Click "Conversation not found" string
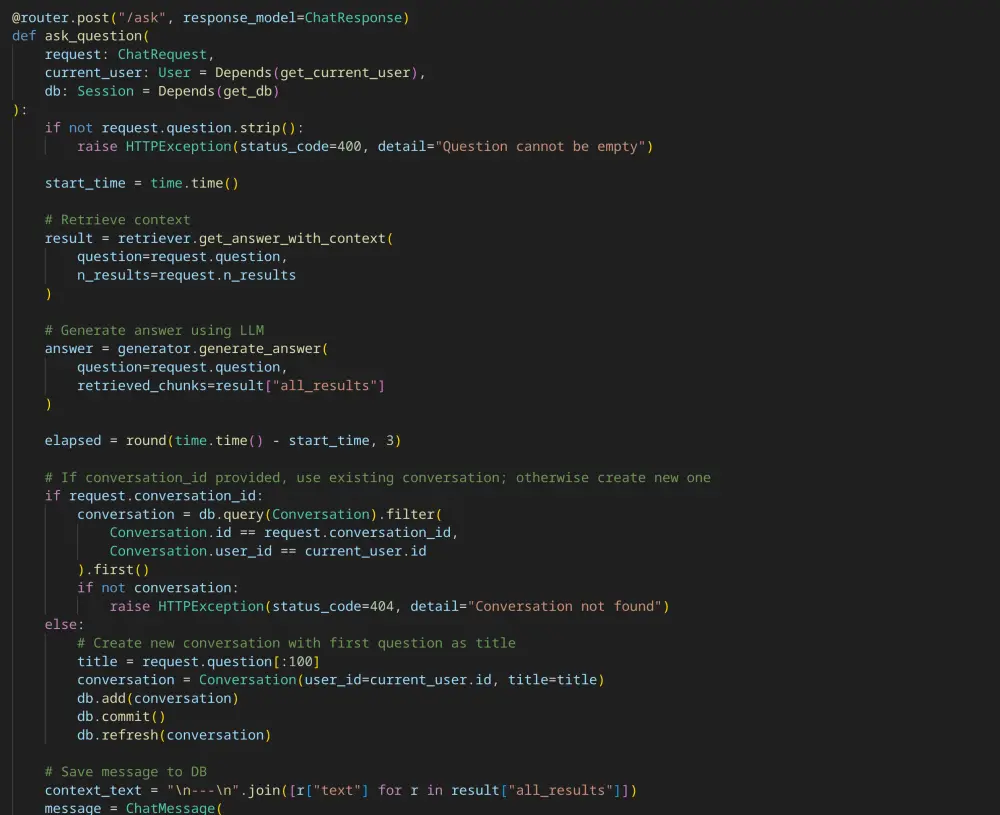The height and width of the screenshot is (815, 1000). [x=564, y=606]
